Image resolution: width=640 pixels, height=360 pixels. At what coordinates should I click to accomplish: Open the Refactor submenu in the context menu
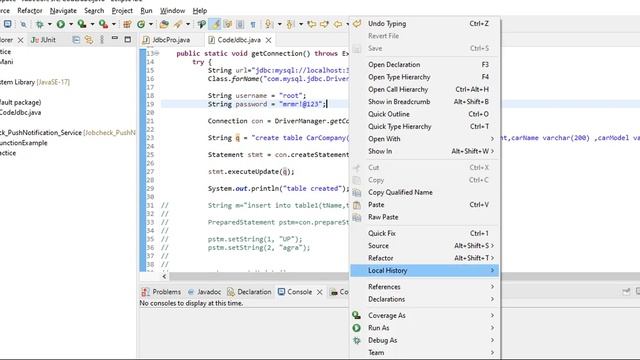[x=424, y=258]
